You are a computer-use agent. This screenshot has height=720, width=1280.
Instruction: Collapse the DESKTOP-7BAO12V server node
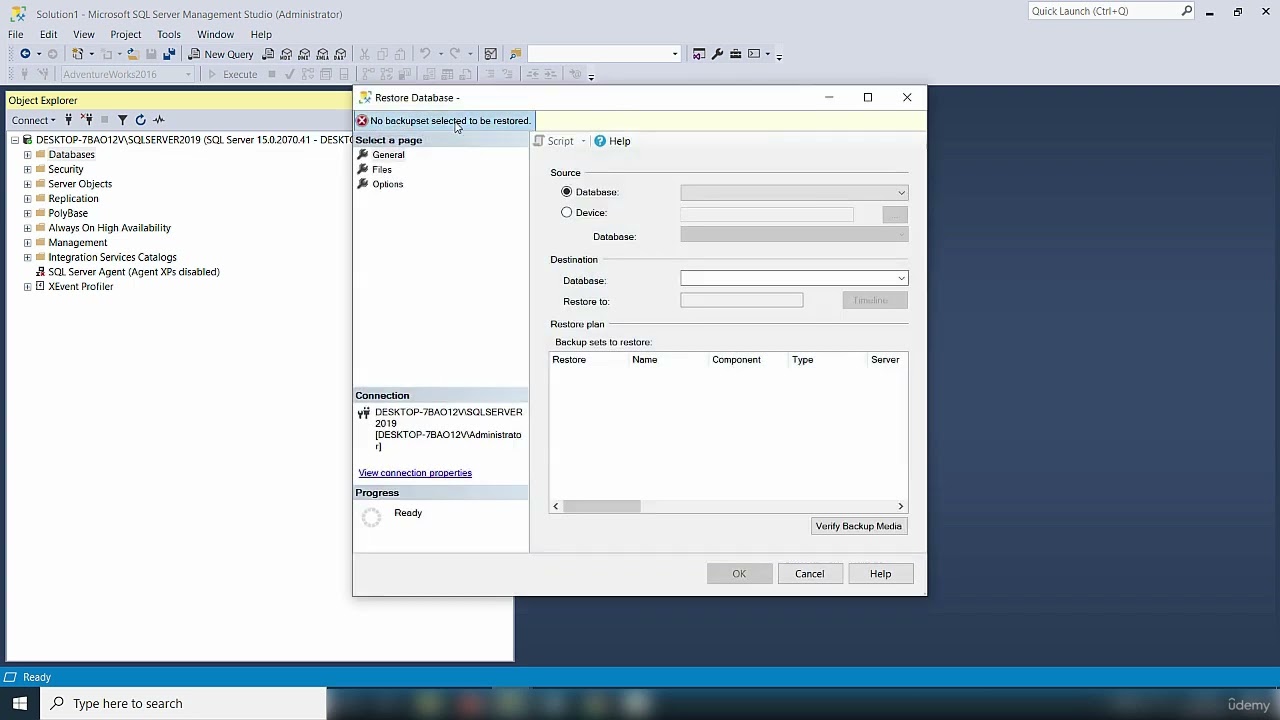click(x=15, y=140)
